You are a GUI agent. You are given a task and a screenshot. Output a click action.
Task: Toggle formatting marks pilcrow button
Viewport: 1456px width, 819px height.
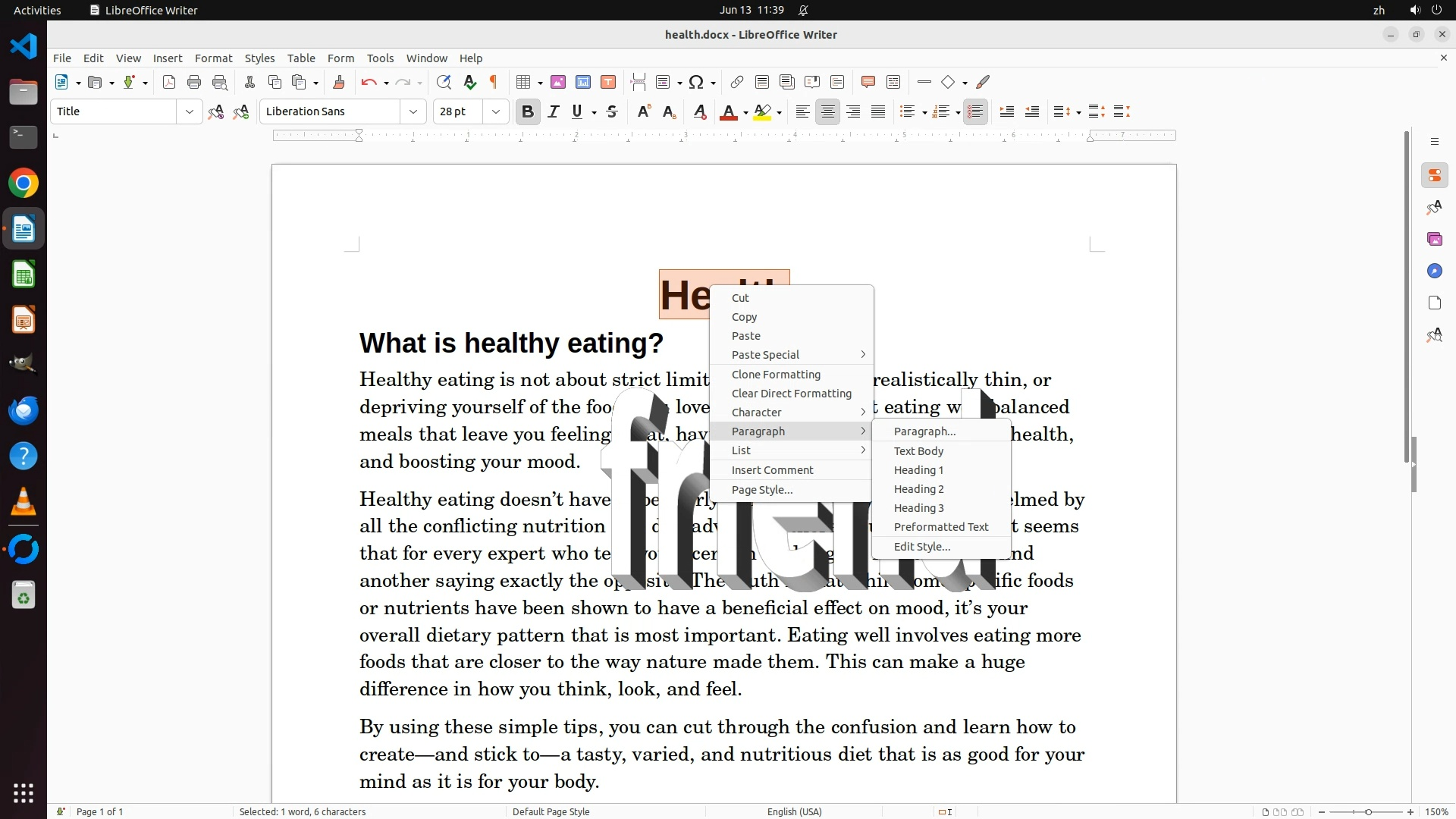pos(494,83)
